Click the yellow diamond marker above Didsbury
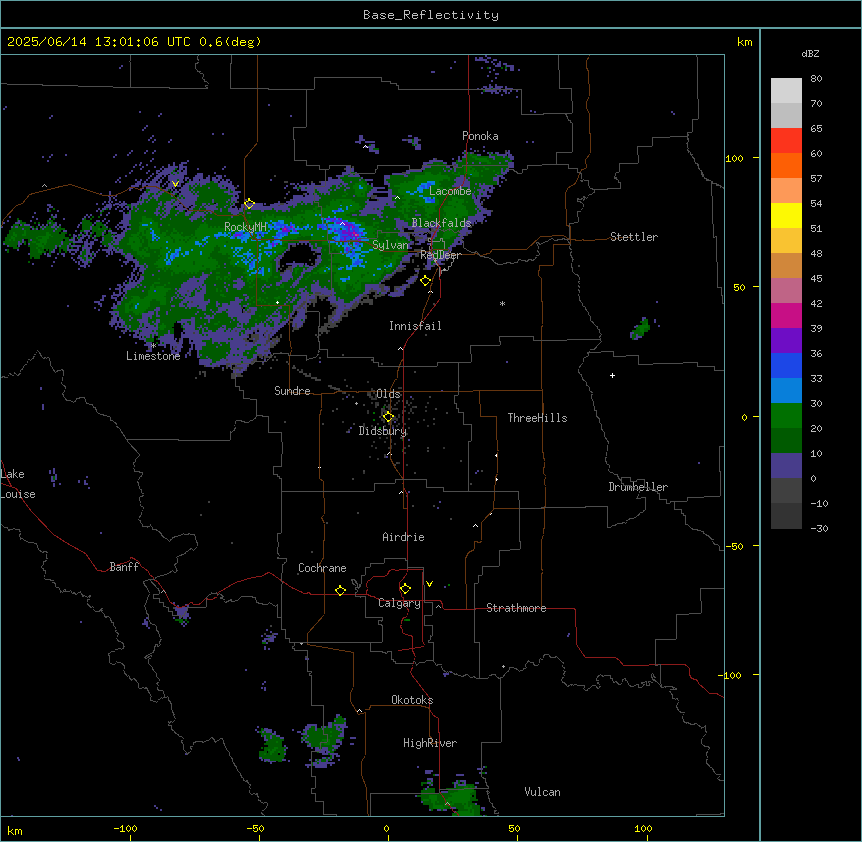The height and width of the screenshot is (842, 862). 388,417
